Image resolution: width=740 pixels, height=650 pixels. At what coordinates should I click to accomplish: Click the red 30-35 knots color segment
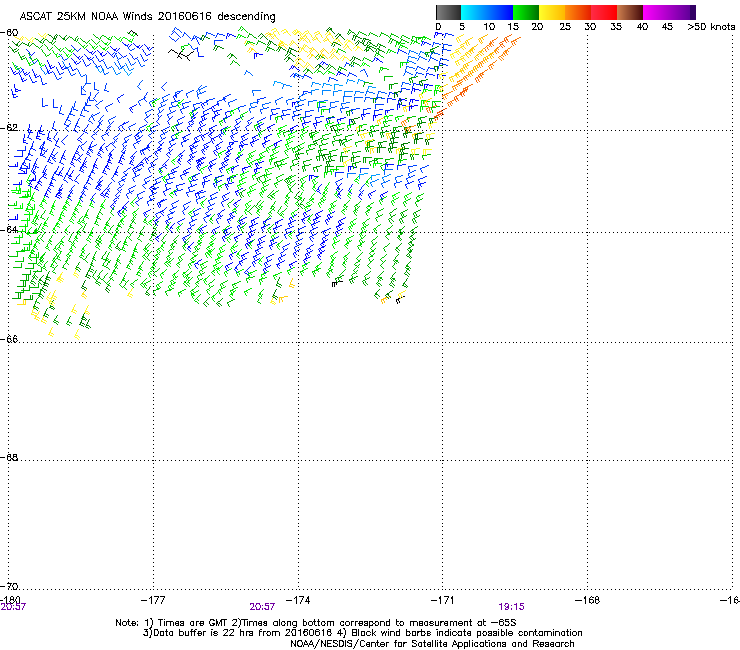[x=604, y=12]
